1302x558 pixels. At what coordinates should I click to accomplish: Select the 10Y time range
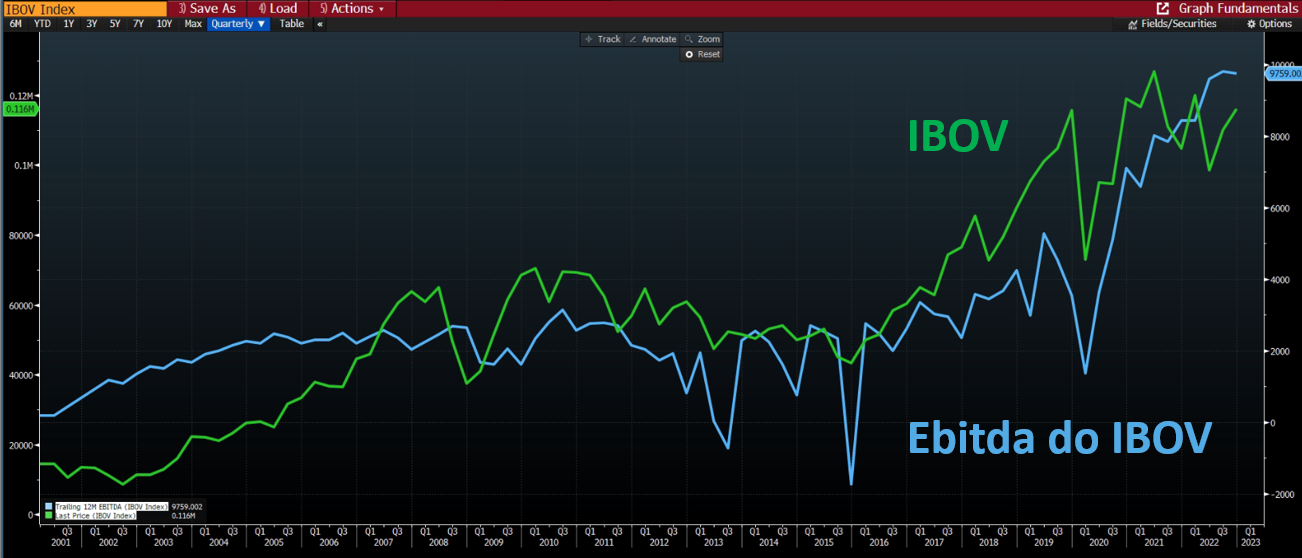coord(164,24)
